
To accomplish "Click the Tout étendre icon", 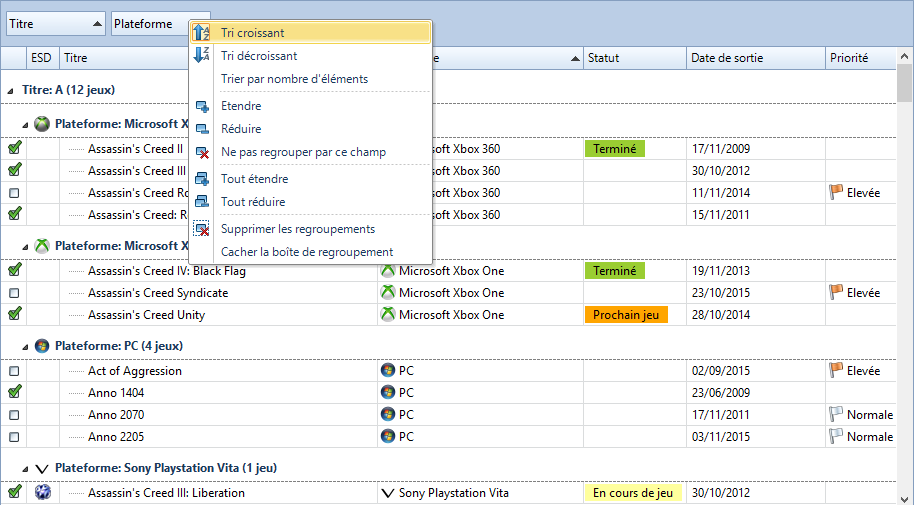I will (x=202, y=179).
